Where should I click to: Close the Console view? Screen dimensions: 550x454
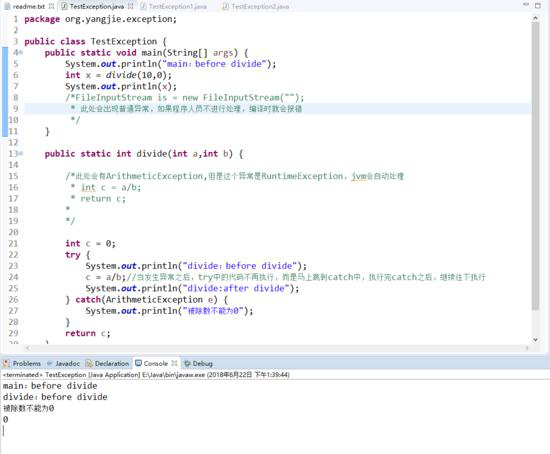coord(174,363)
